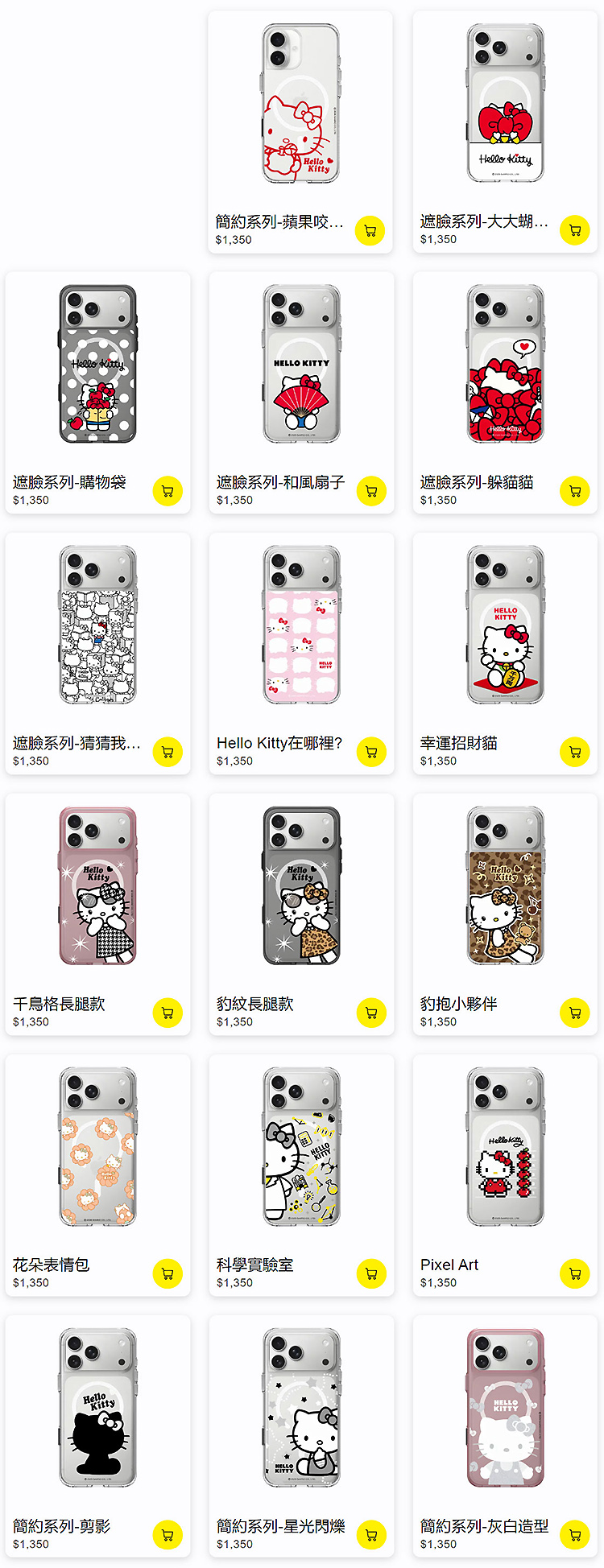This screenshot has height=1568, width=604.
Task: Add Pixel Art case to cart
Action: 575,1273
